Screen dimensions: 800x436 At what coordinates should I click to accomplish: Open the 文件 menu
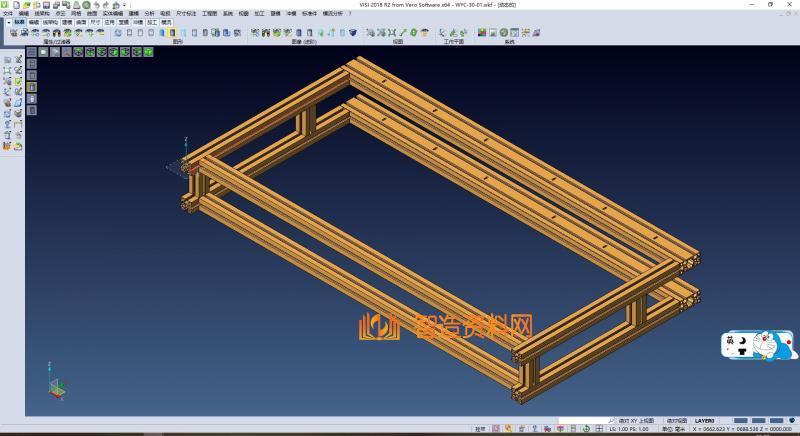pos(7,13)
